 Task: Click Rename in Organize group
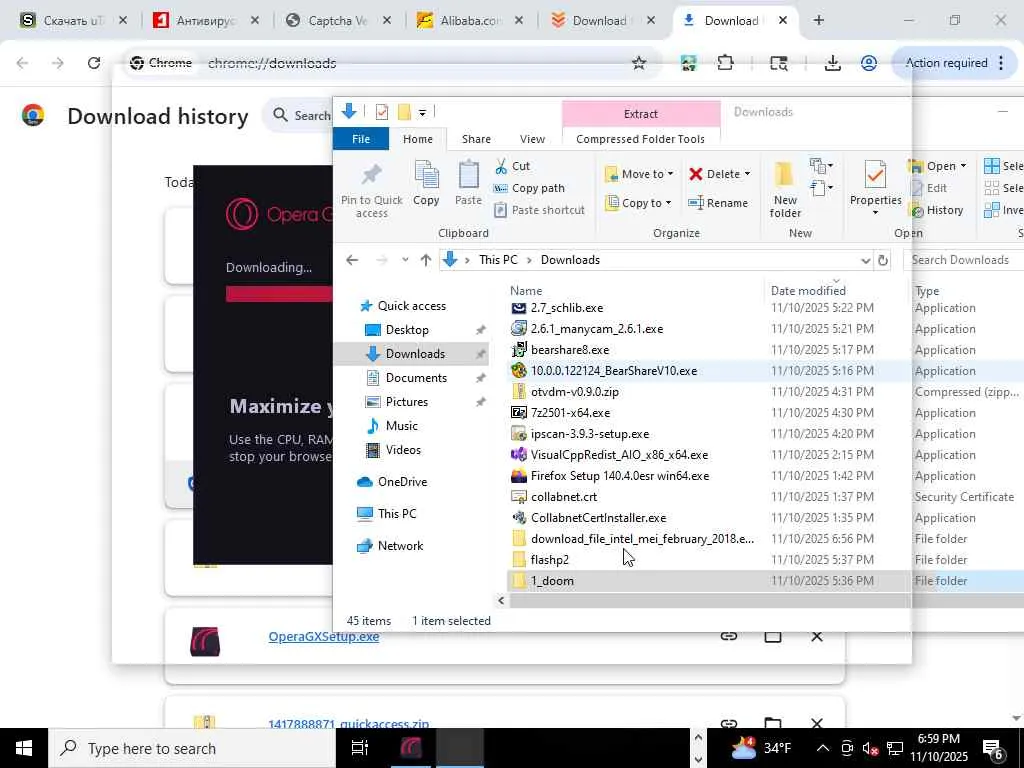tap(718, 203)
